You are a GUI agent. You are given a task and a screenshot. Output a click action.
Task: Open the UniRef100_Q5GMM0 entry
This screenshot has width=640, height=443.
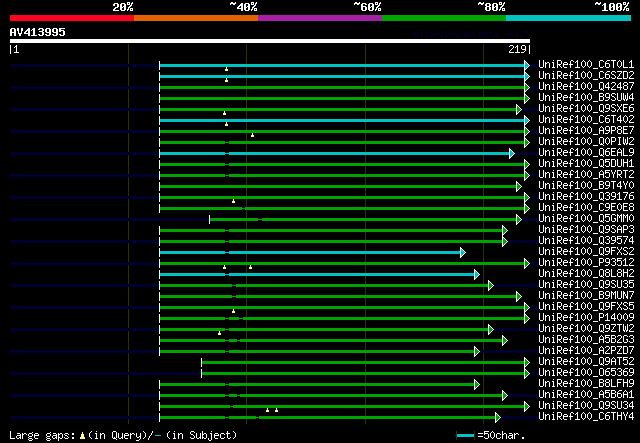tap(586, 219)
